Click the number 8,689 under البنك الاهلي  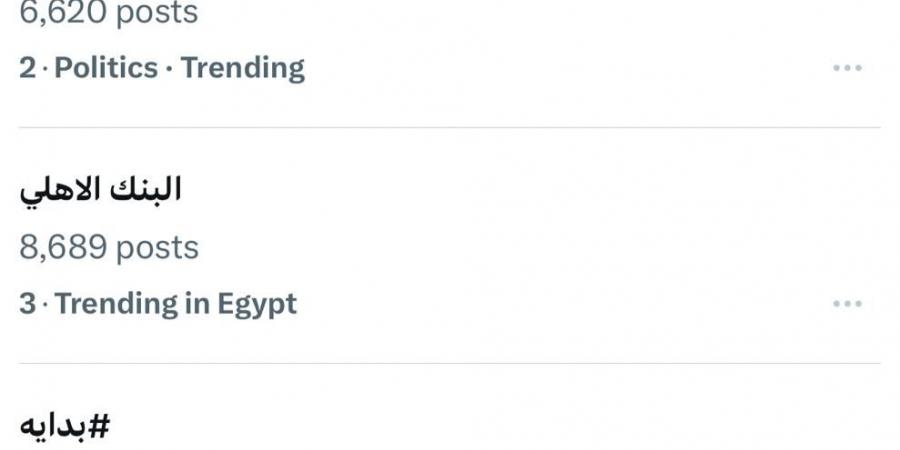coord(62,247)
